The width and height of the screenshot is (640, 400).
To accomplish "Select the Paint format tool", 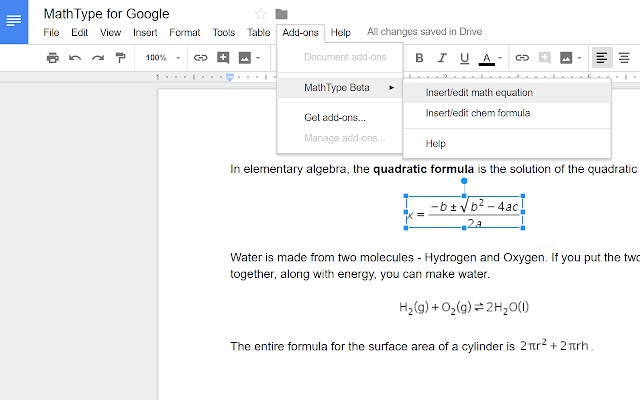I will 120,58.
